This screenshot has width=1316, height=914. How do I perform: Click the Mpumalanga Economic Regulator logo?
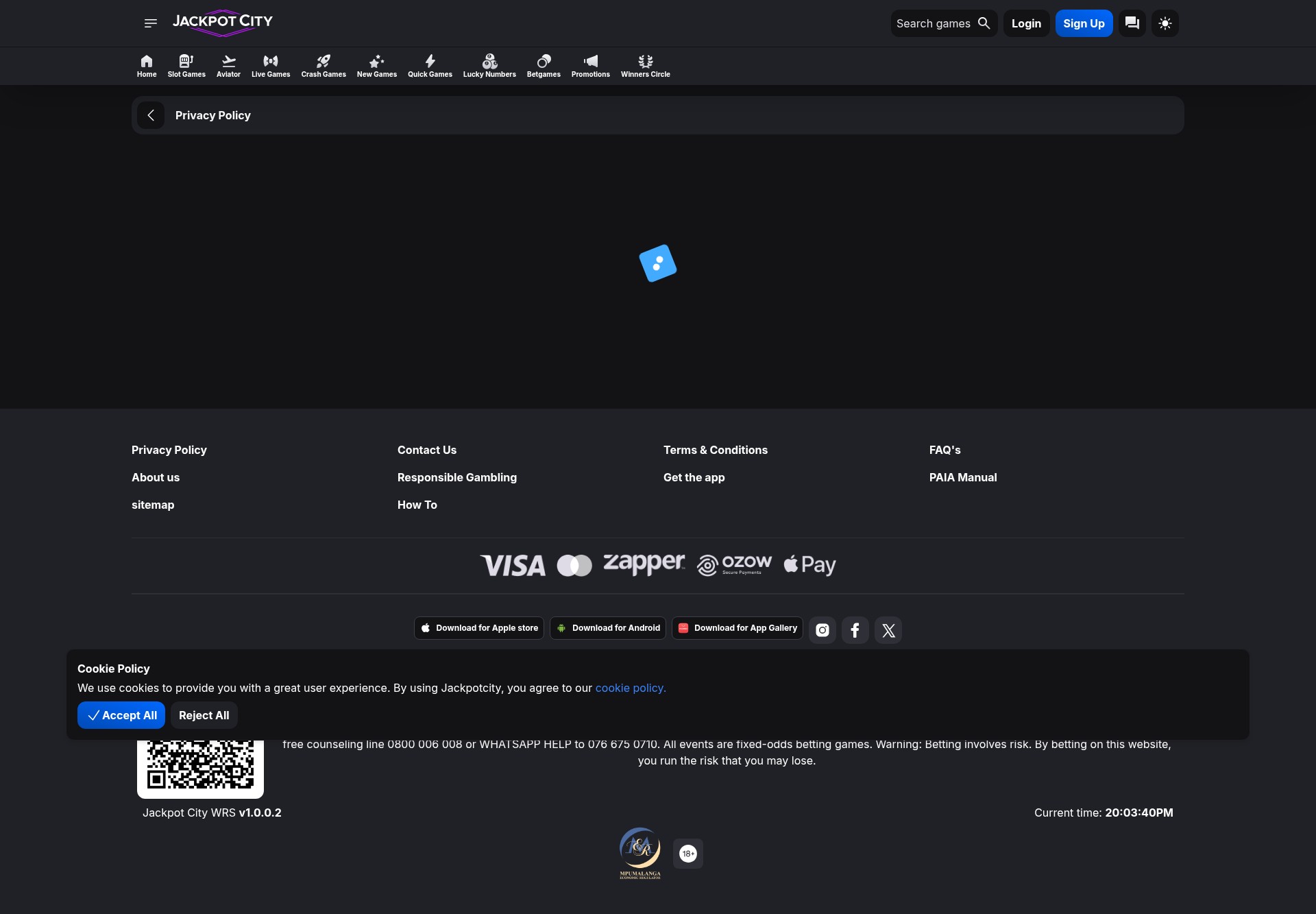(640, 853)
